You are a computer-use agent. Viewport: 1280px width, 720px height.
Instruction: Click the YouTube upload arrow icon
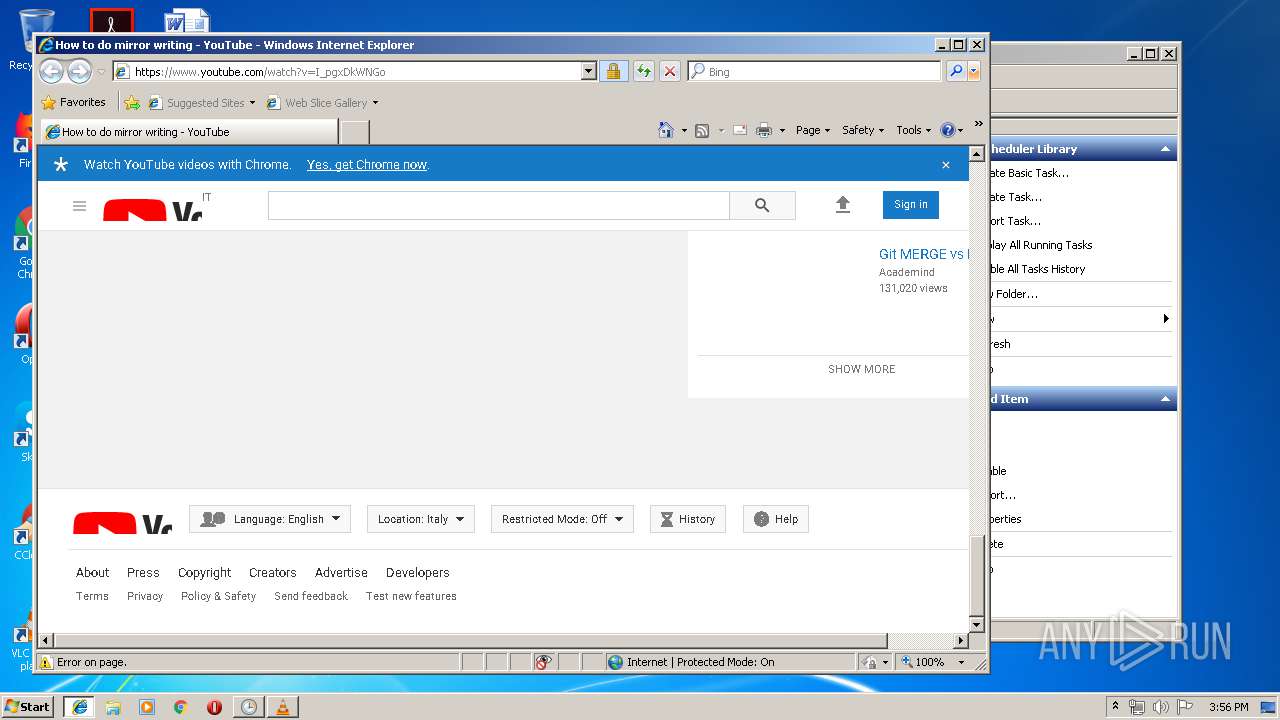click(843, 205)
